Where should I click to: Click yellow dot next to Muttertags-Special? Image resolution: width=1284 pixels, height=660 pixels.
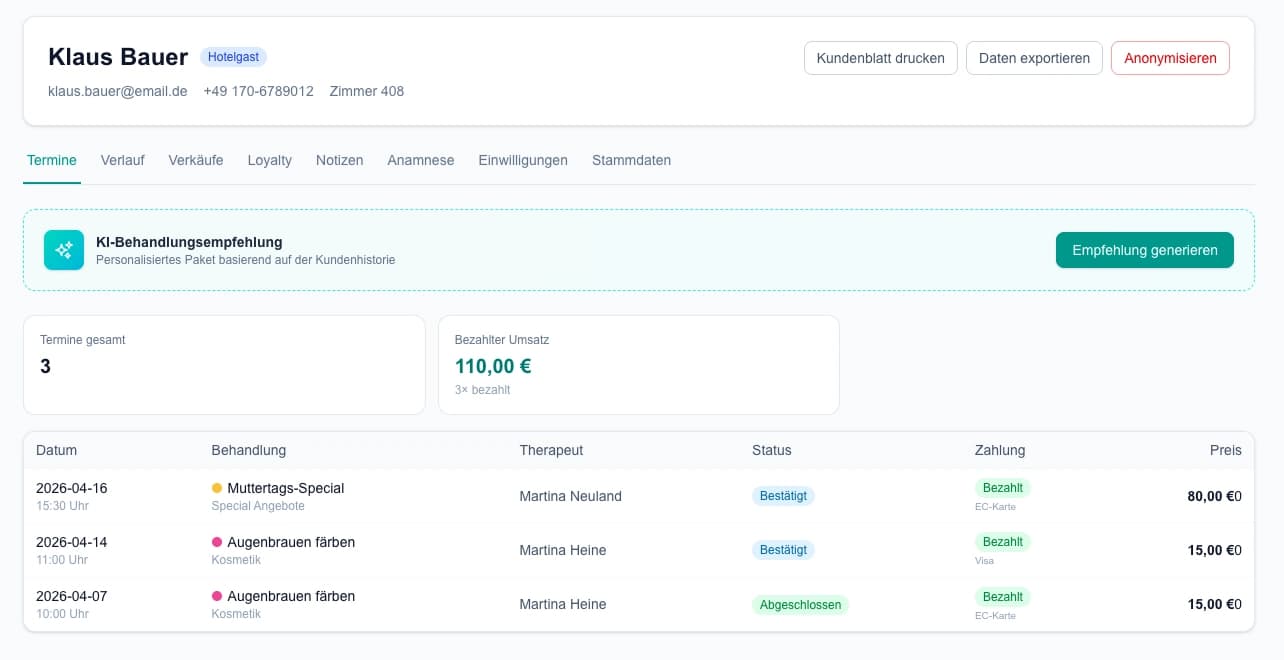(217, 489)
